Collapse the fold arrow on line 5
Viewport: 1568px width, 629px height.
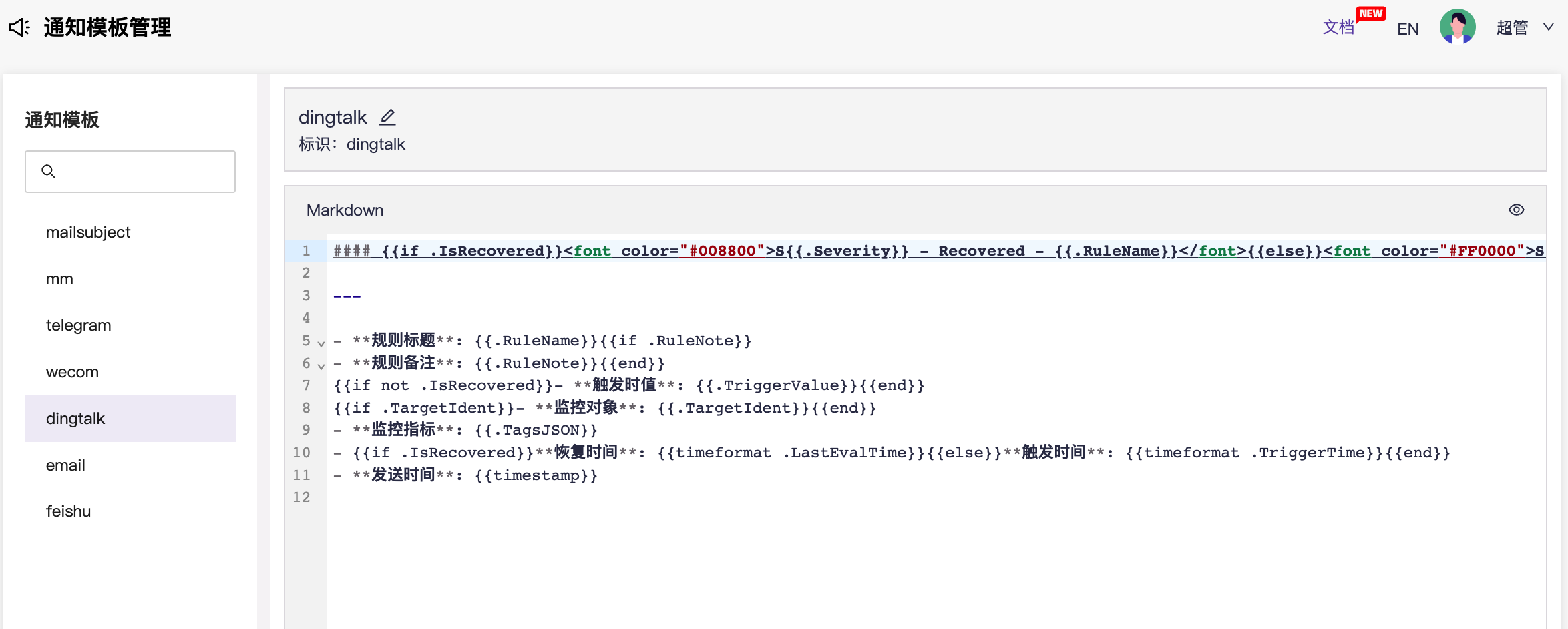coord(321,343)
